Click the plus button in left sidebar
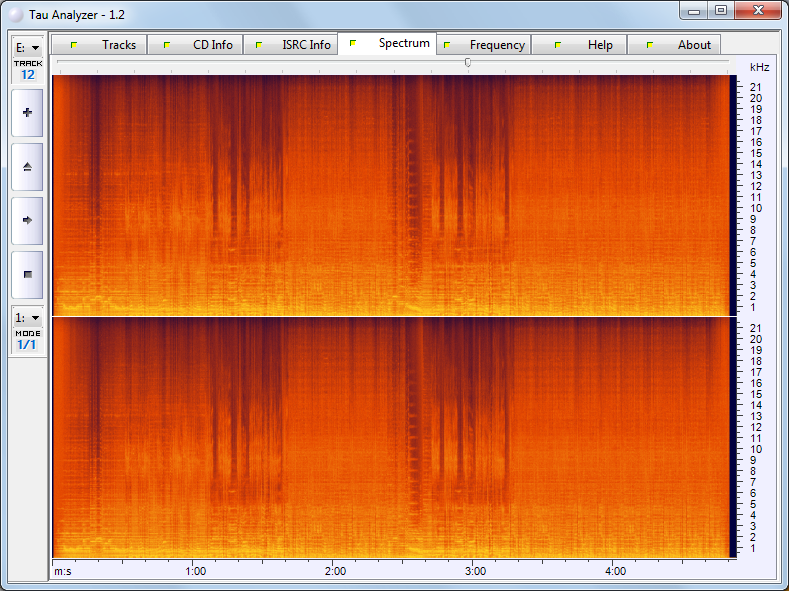 point(27,113)
